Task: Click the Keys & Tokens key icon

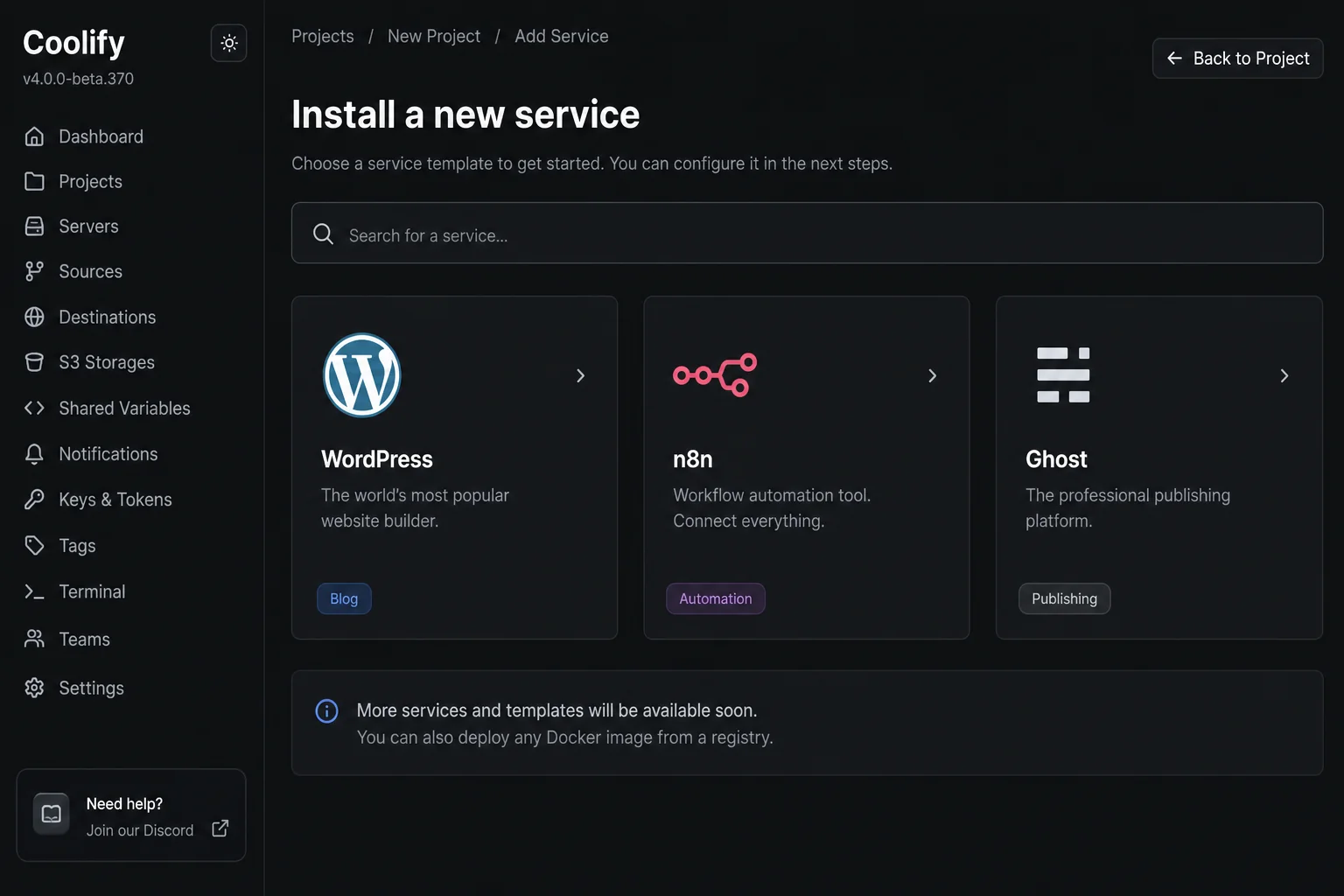Action: coord(34,499)
